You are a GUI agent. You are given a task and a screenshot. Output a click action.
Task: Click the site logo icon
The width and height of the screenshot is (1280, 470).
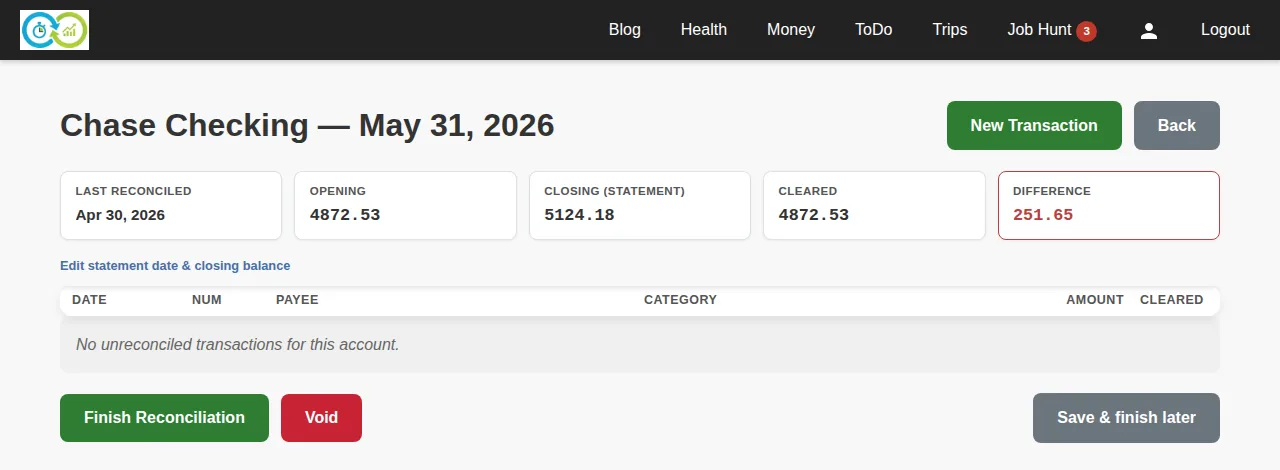tap(55, 30)
